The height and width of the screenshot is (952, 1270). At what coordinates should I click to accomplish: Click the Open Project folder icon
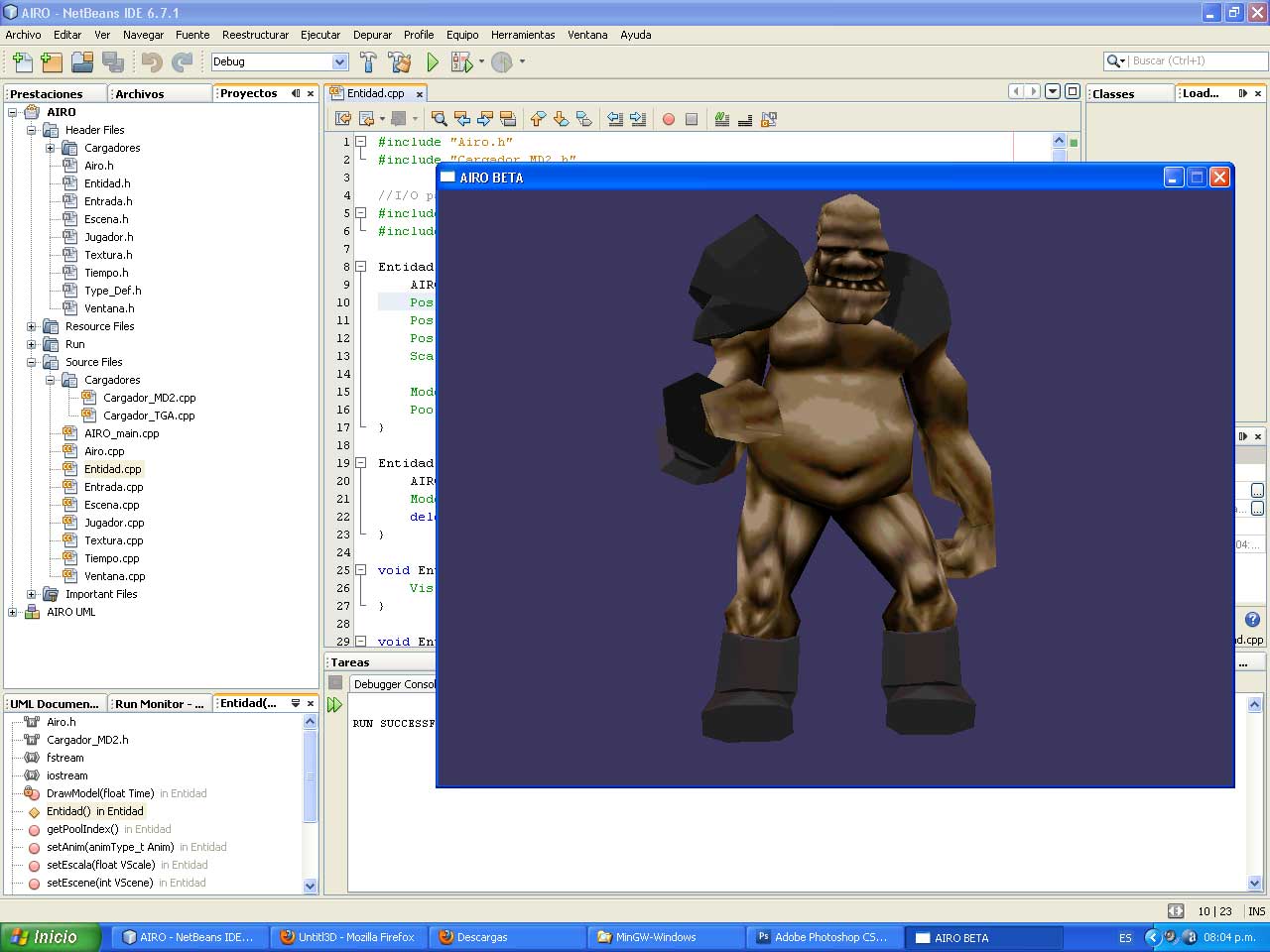pyautogui.click(x=82, y=61)
